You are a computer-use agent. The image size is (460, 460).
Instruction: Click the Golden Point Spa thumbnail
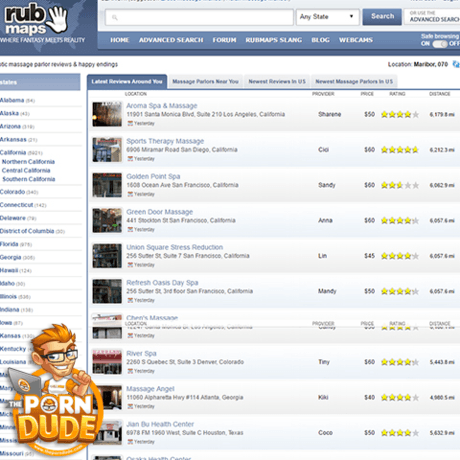pyautogui.click(x=107, y=185)
